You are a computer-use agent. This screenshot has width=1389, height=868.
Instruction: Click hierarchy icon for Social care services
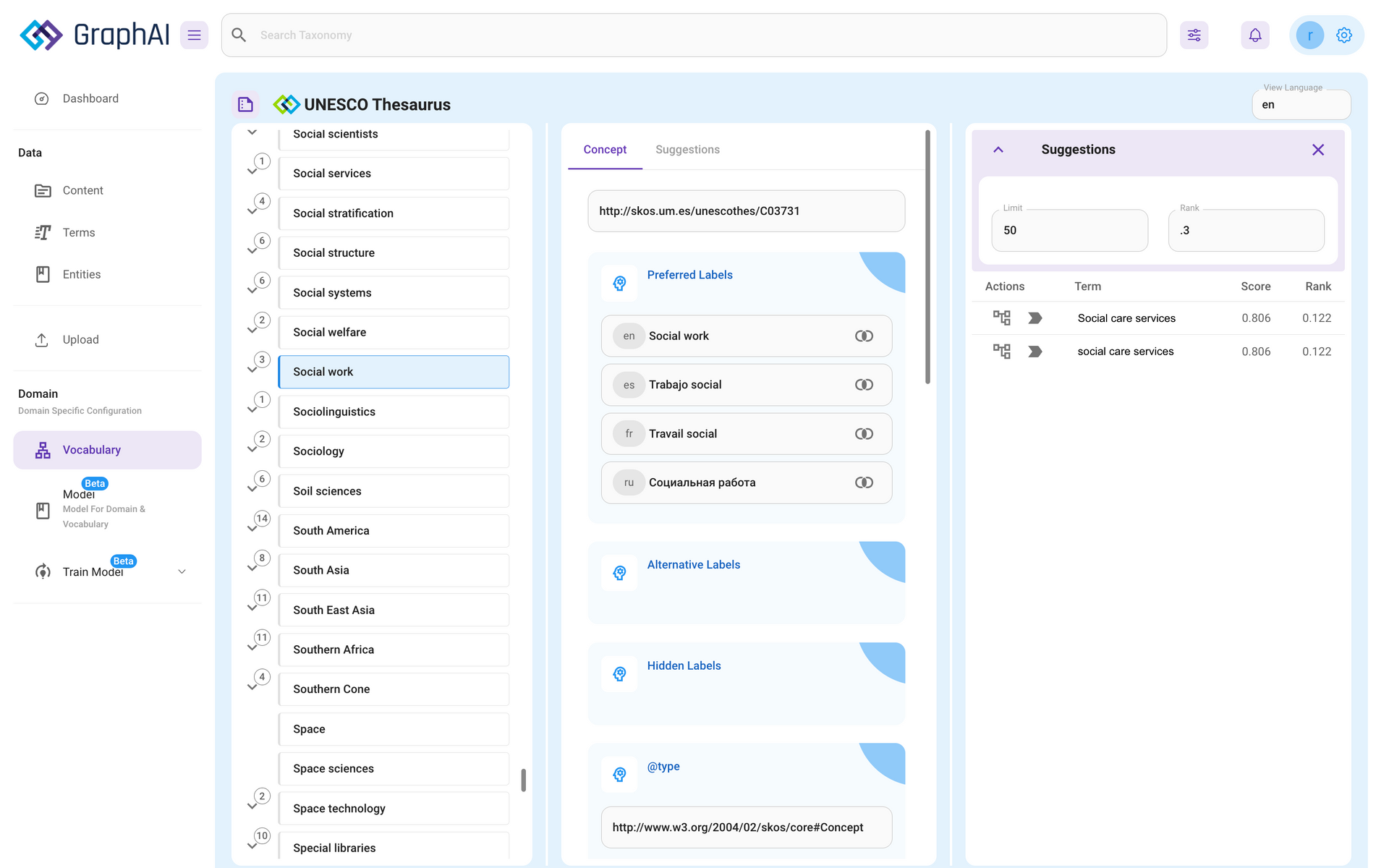(x=1001, y=318)
